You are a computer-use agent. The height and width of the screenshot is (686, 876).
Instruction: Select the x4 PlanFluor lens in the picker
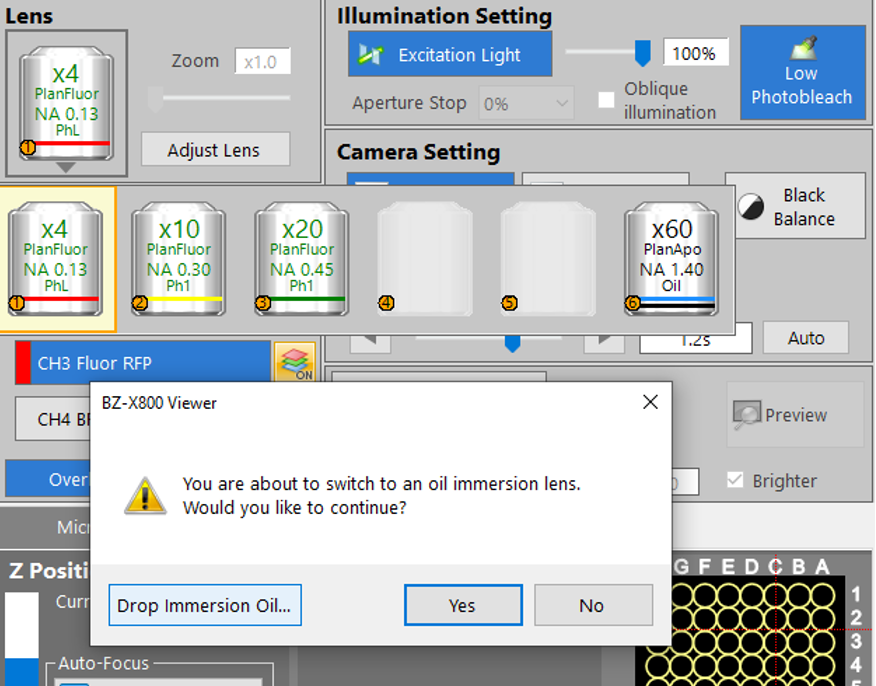pyautogui.click(x=55, y=259)
